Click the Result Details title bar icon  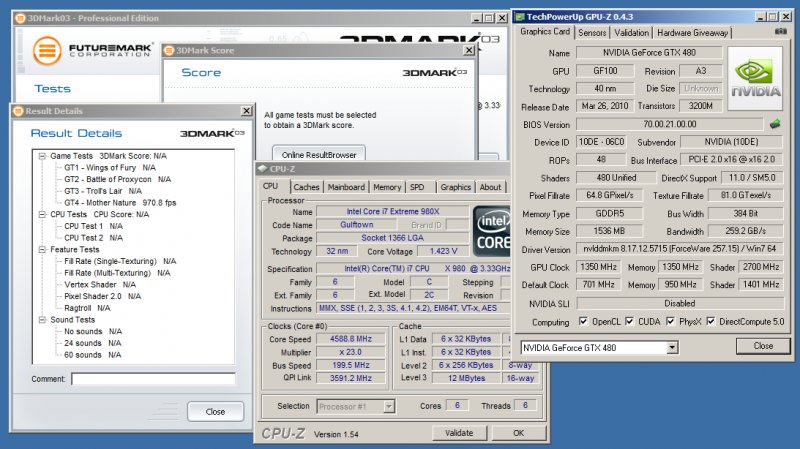coord(18,111)
